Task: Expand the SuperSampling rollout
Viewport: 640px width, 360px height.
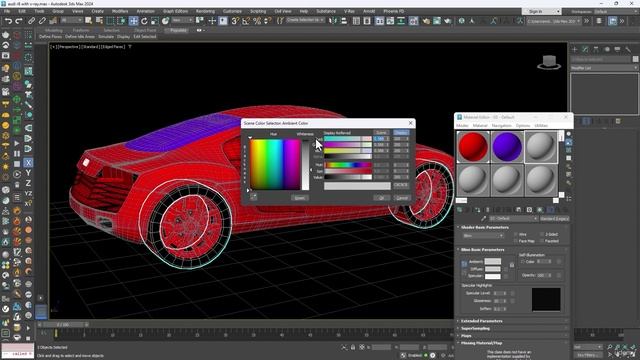Action: [x=475, y=328]
